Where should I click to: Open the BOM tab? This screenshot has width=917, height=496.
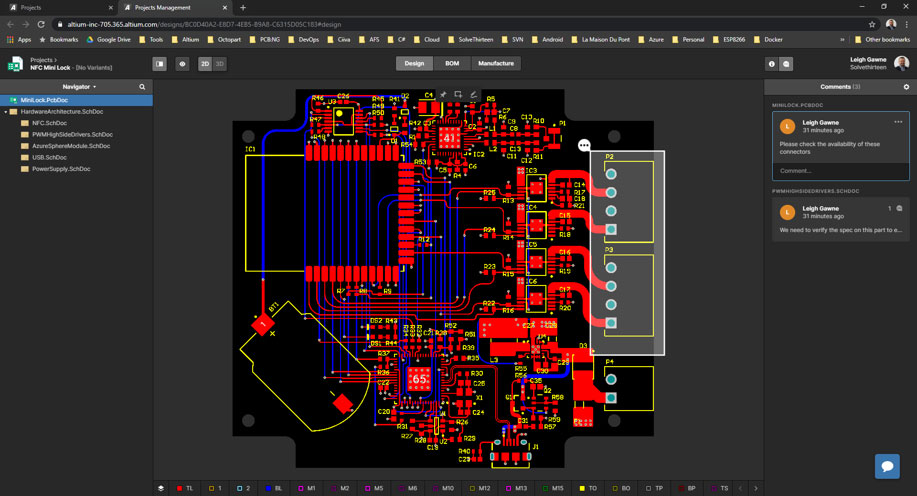coord(452,63)
